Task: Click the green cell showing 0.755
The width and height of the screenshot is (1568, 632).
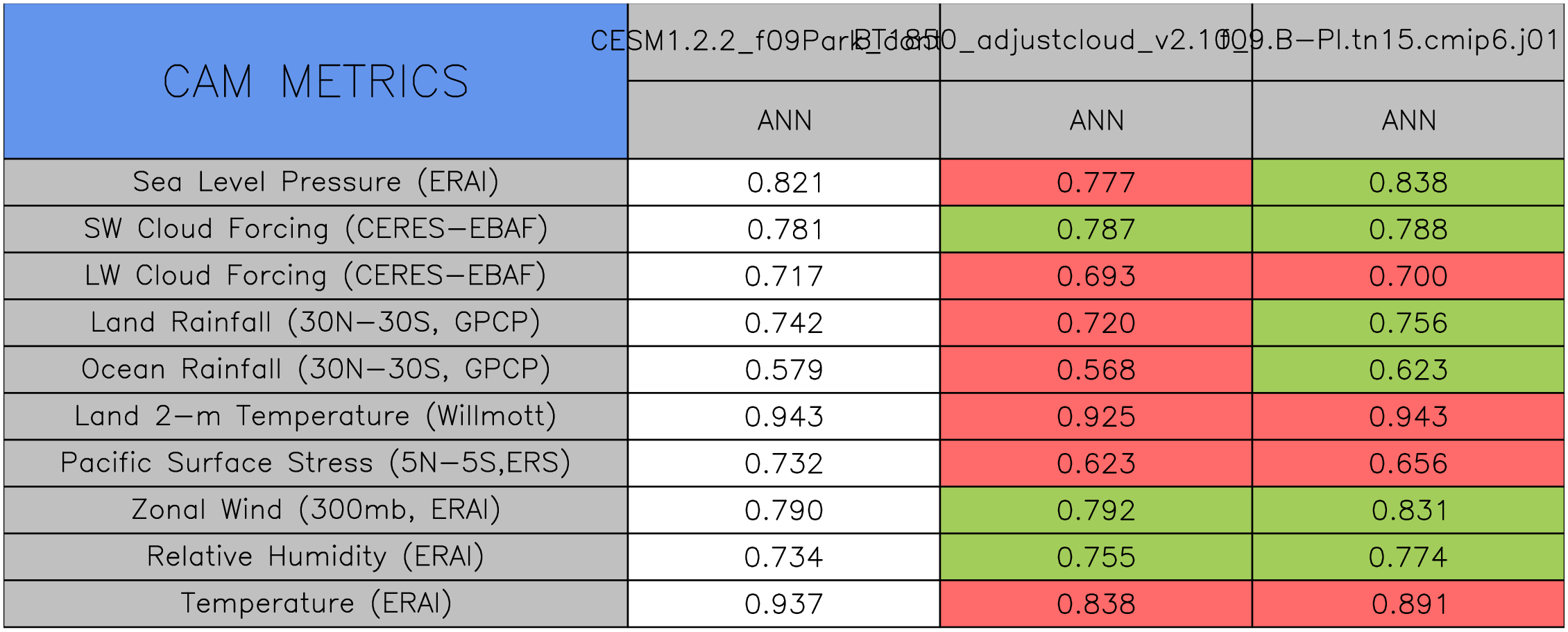Action: [1096, 557]
